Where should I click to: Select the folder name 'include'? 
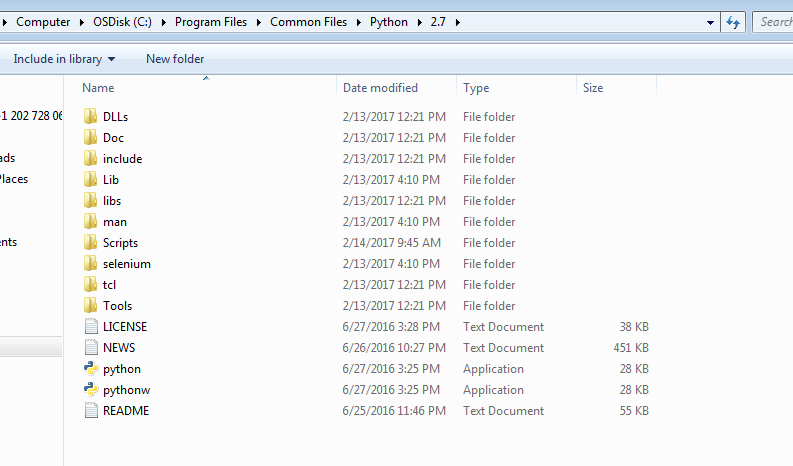122,158
